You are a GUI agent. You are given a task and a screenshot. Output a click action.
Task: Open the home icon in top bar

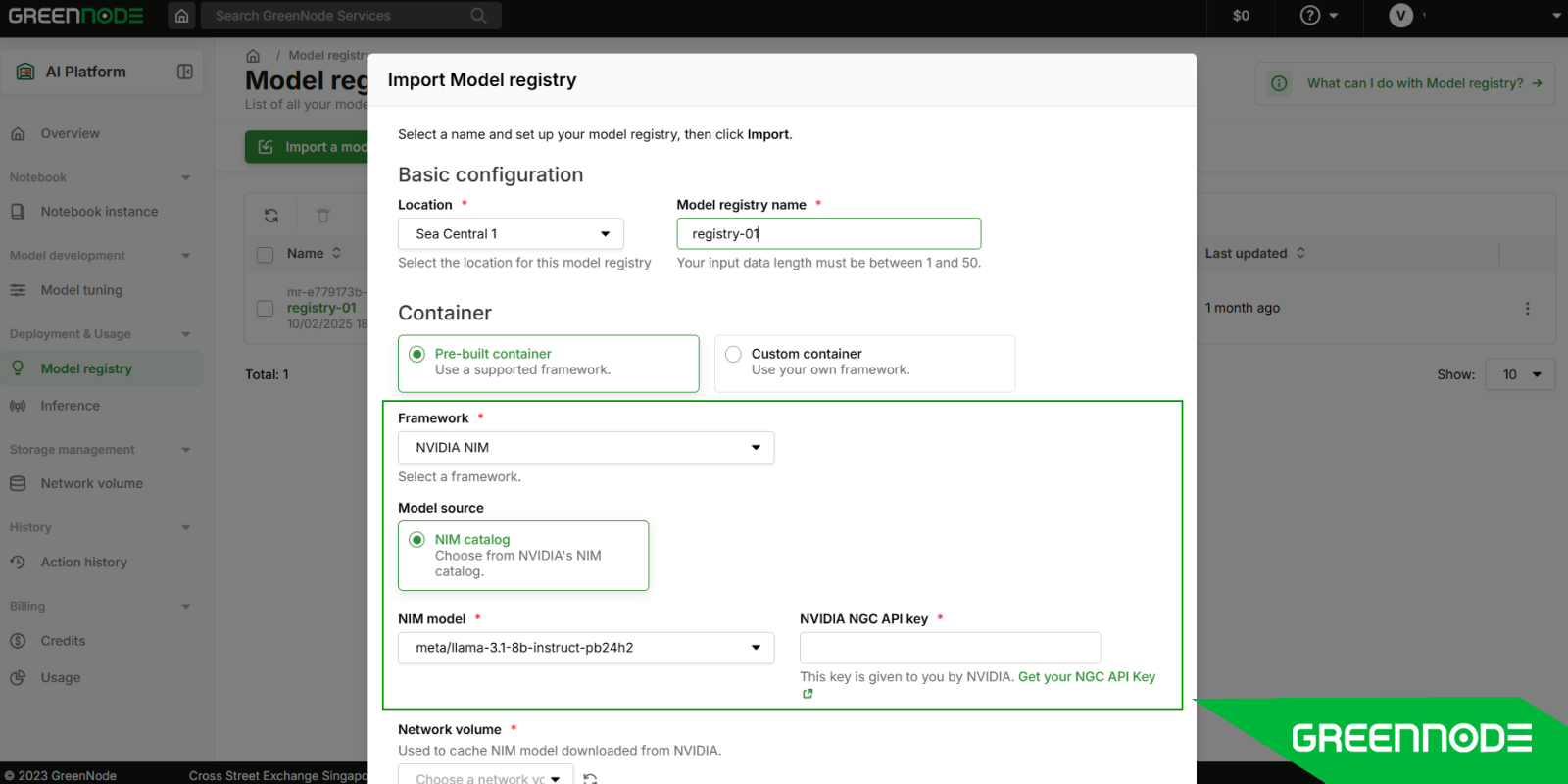[x=181, y=16]
